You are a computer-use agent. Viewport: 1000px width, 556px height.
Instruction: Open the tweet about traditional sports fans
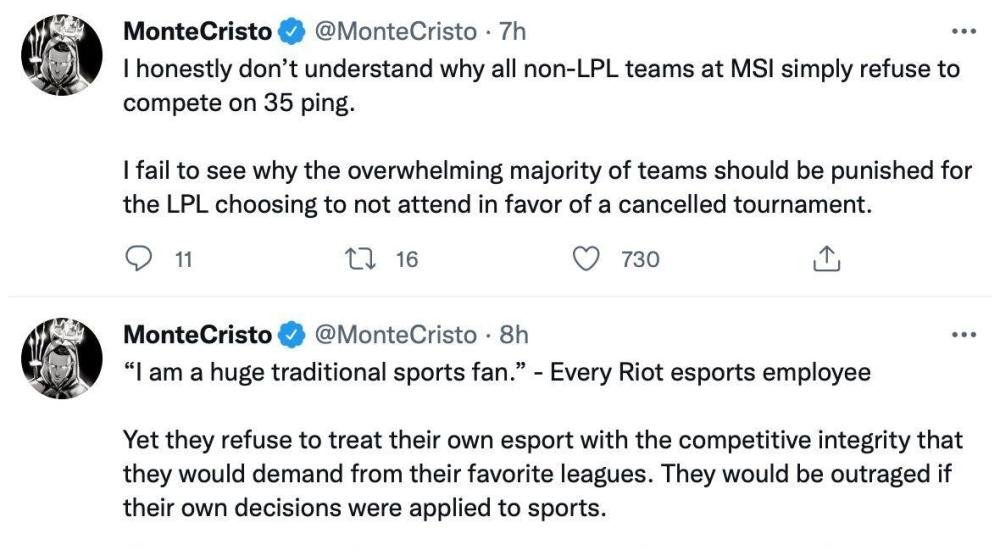tap(540, 439)
